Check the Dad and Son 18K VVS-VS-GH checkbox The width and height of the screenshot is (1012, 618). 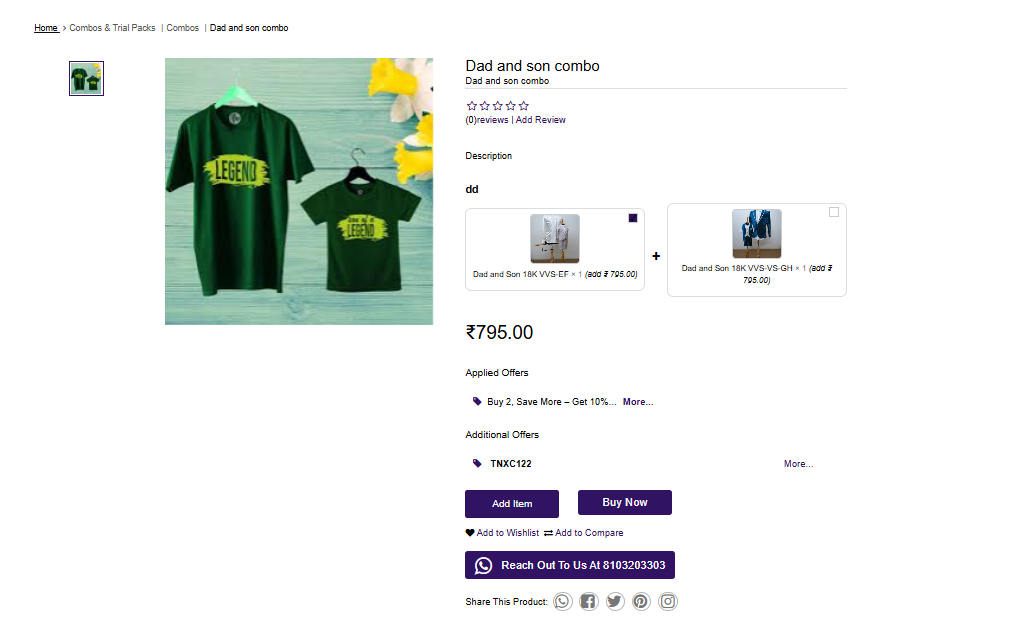(834, 212)
